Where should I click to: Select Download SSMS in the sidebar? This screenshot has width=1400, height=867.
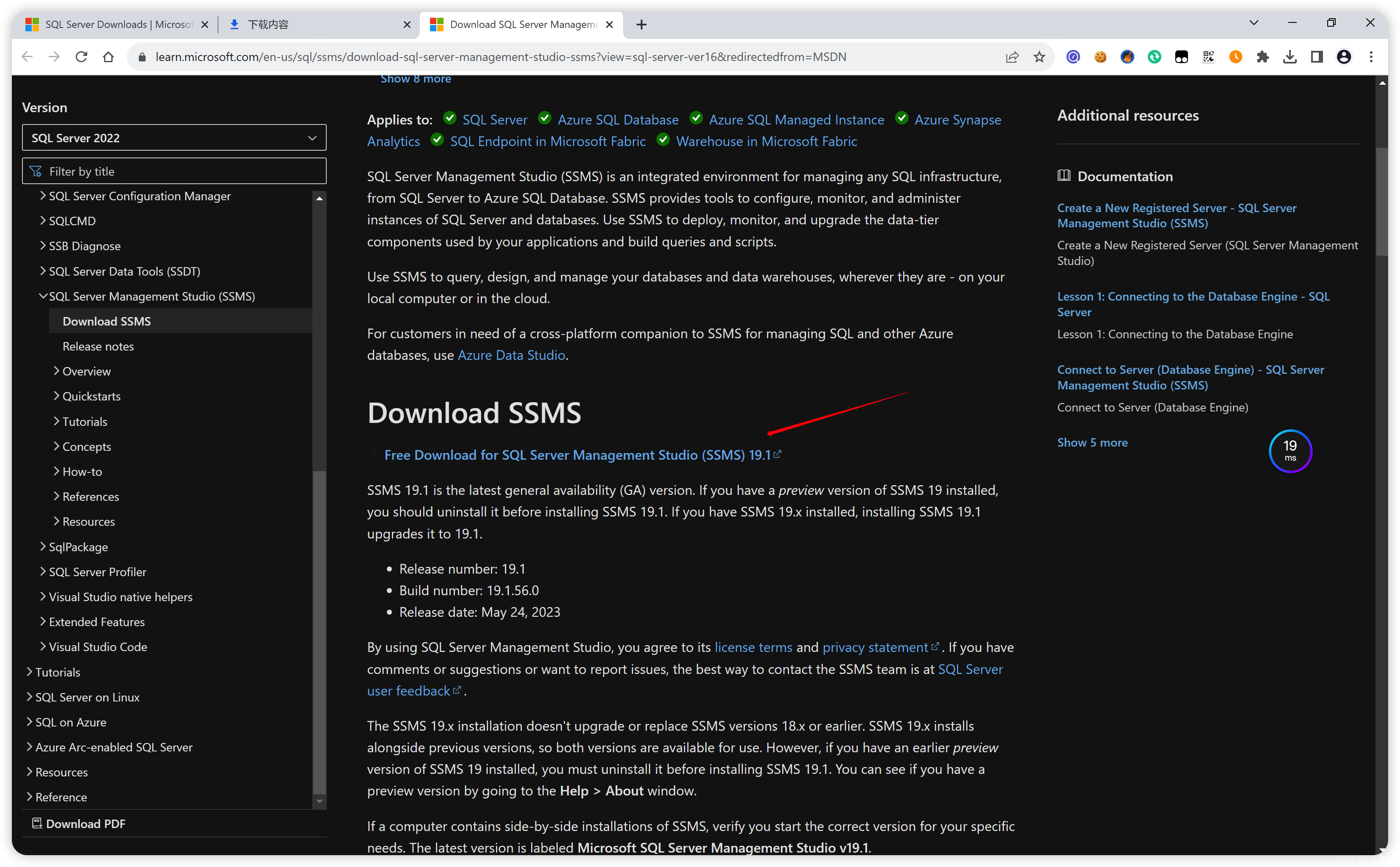181,321
